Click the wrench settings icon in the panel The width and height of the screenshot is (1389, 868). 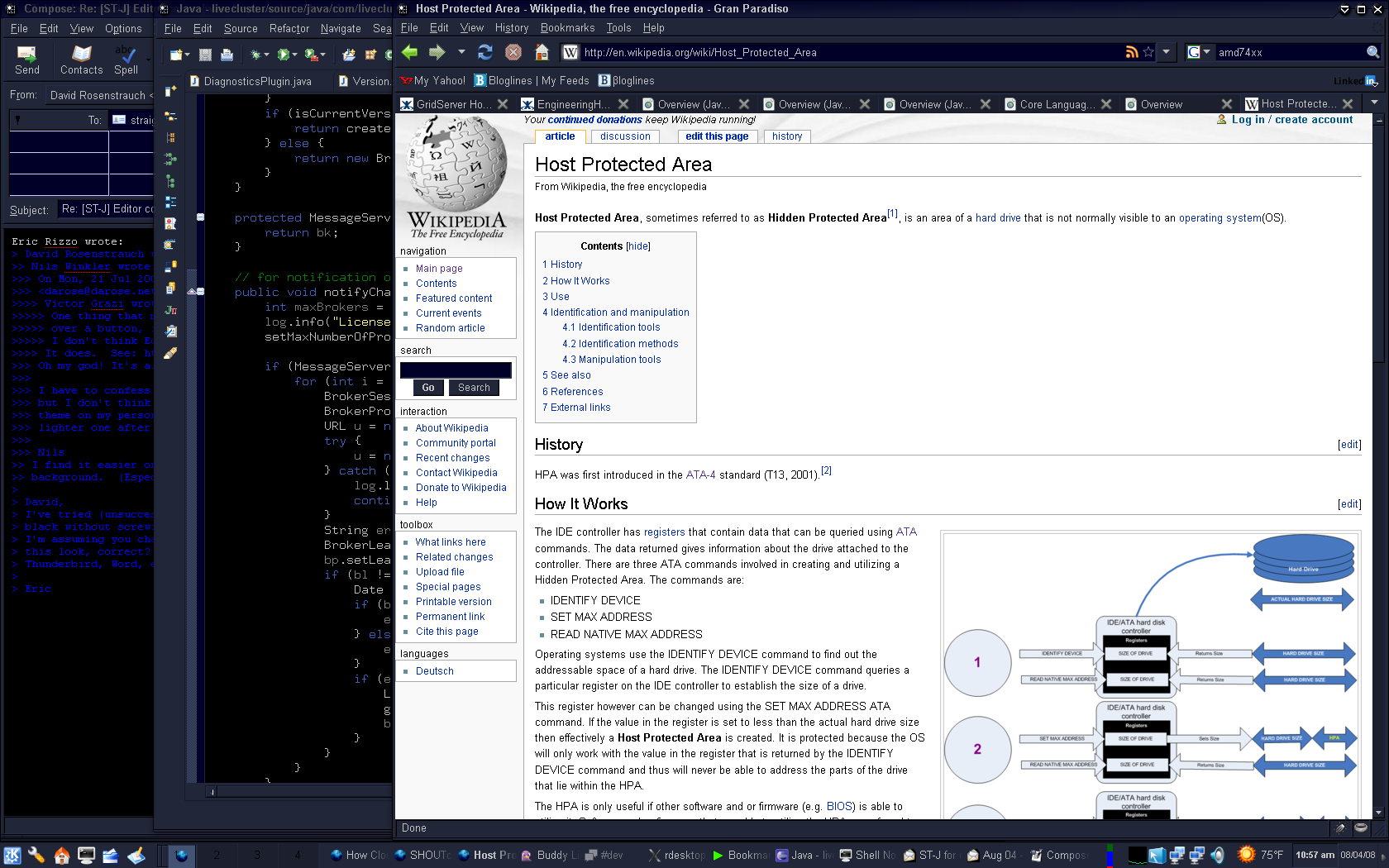click(36, 856)
